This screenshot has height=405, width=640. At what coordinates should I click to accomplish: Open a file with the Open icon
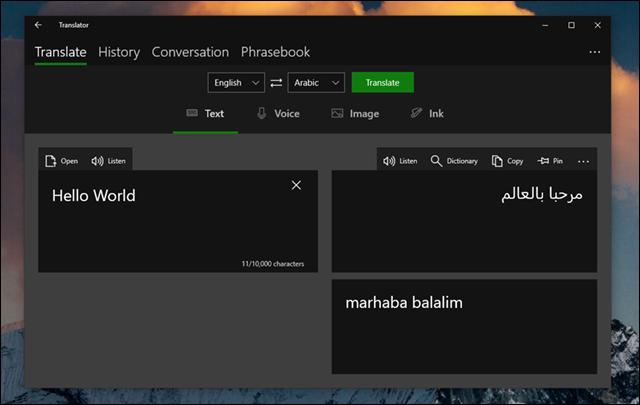pos(61,160)
